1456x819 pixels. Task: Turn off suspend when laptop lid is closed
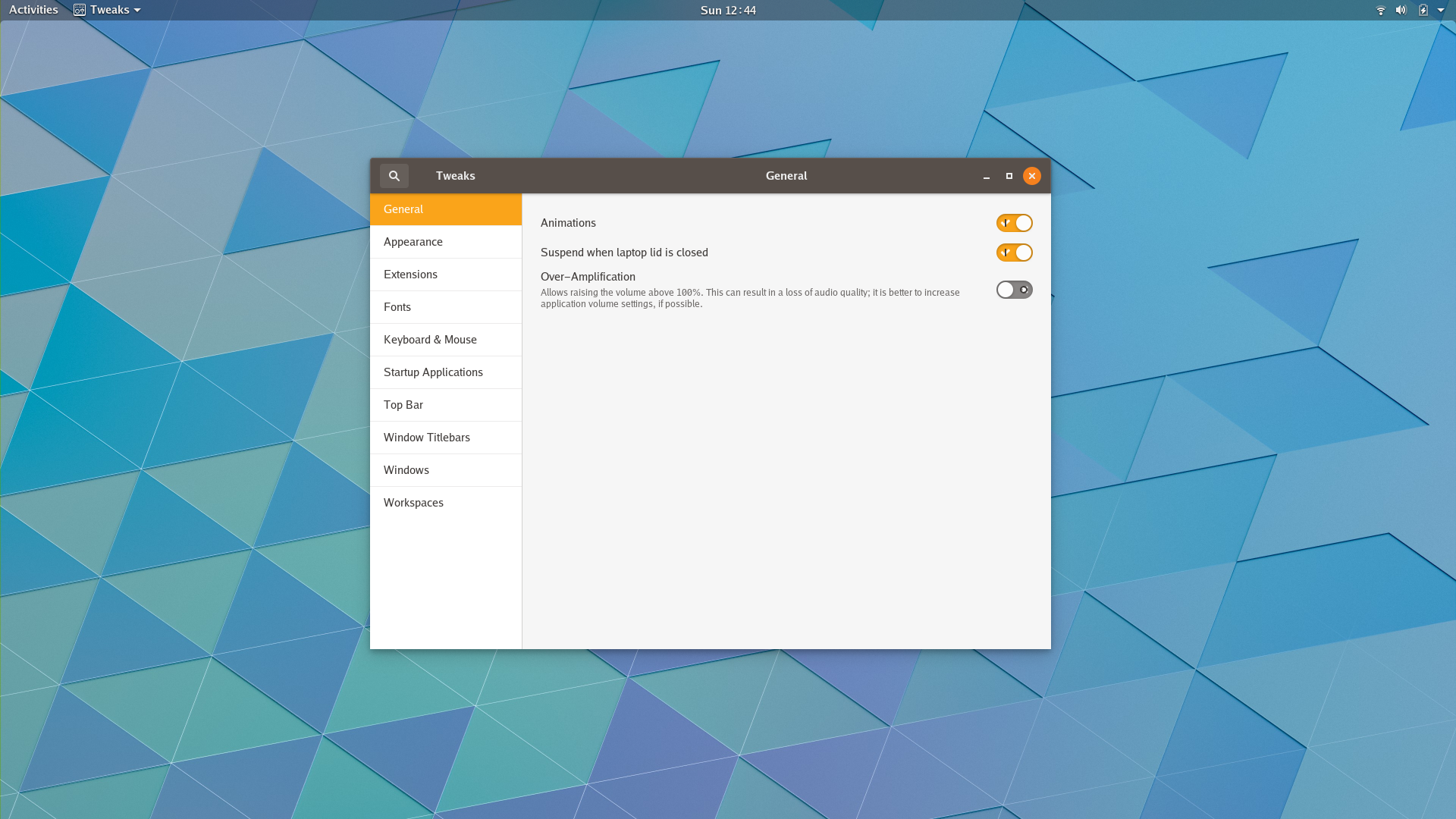pos(1015,253)
